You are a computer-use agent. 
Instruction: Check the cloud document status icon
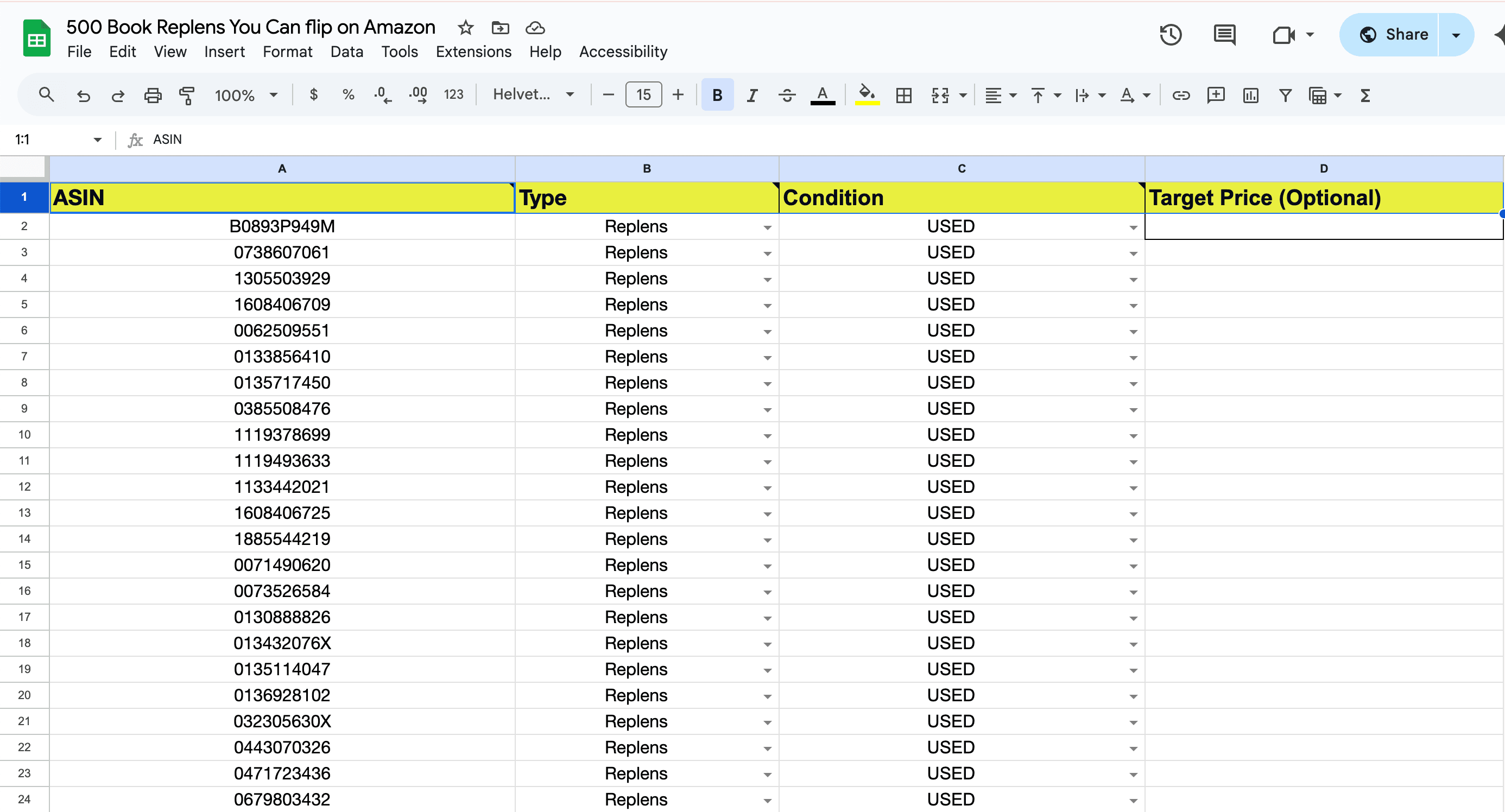pyautogui.click(x=535, y=28)
